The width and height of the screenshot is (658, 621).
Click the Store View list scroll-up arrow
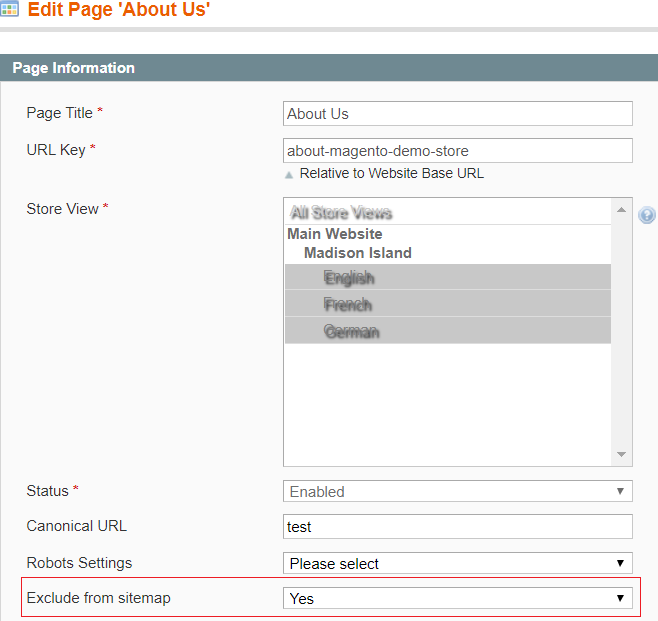click(x=622, y=210)
